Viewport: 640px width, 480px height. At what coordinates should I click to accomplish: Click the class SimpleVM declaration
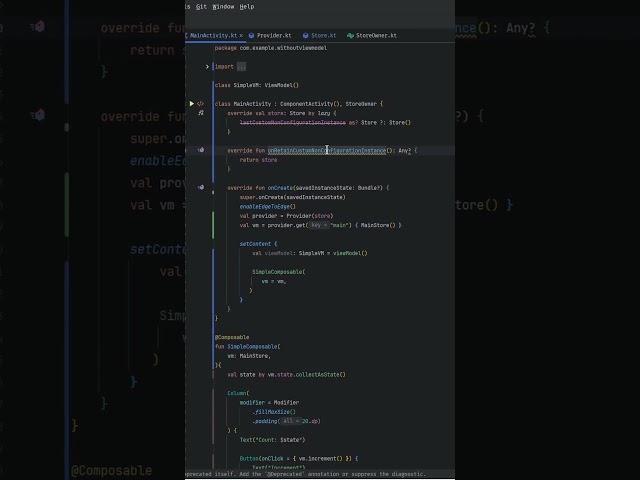[x=257, y=85]
